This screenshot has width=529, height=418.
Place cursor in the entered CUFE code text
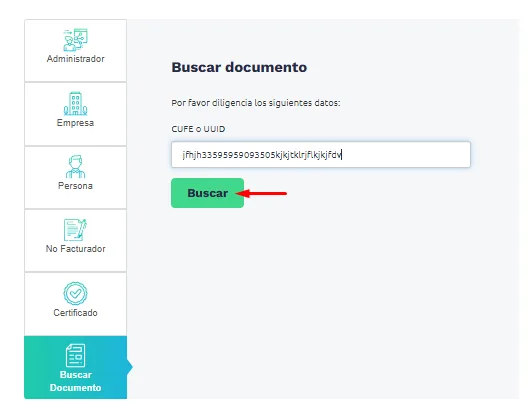[262, 155]
